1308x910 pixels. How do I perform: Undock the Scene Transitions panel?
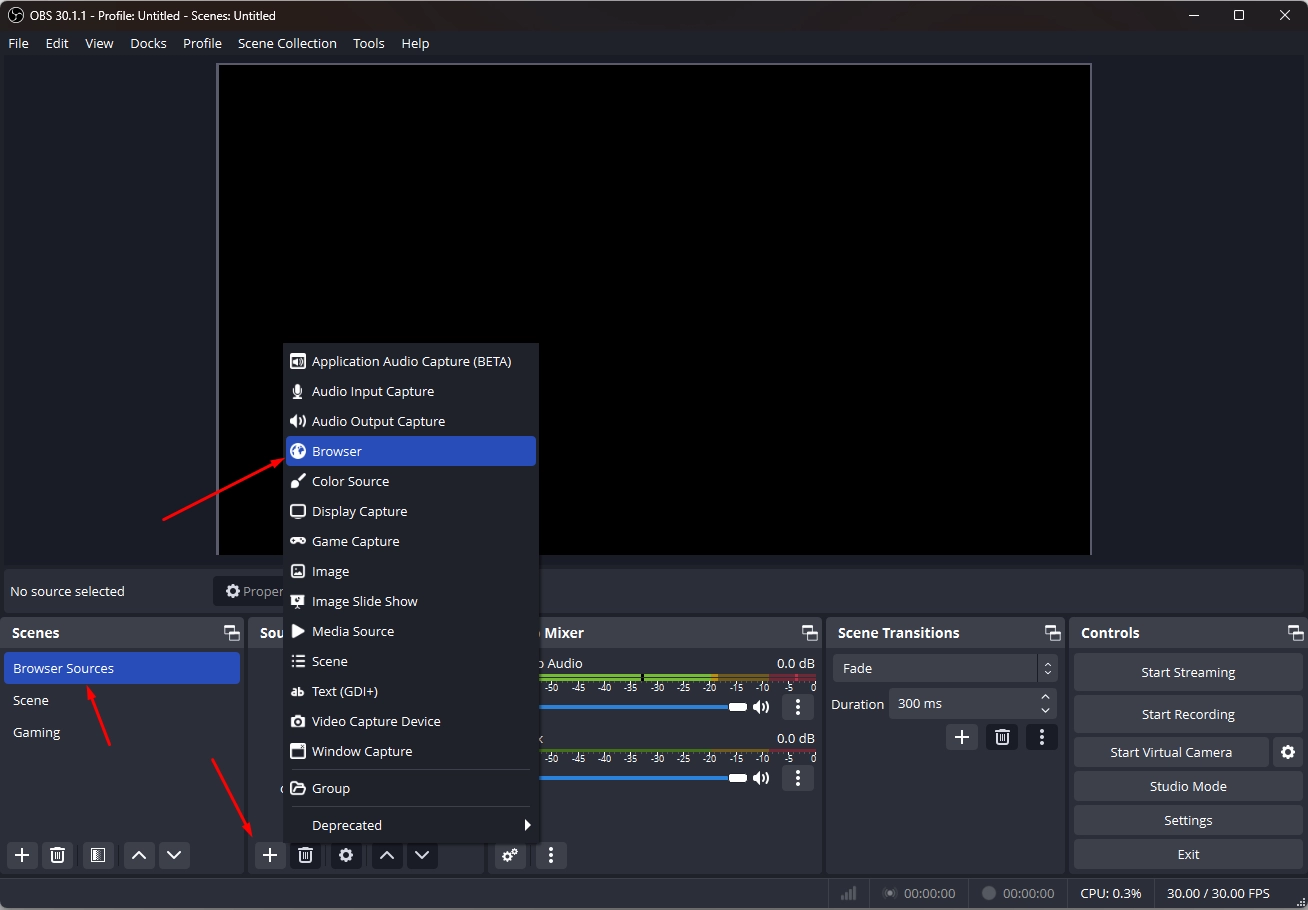tap(1053, 633)
